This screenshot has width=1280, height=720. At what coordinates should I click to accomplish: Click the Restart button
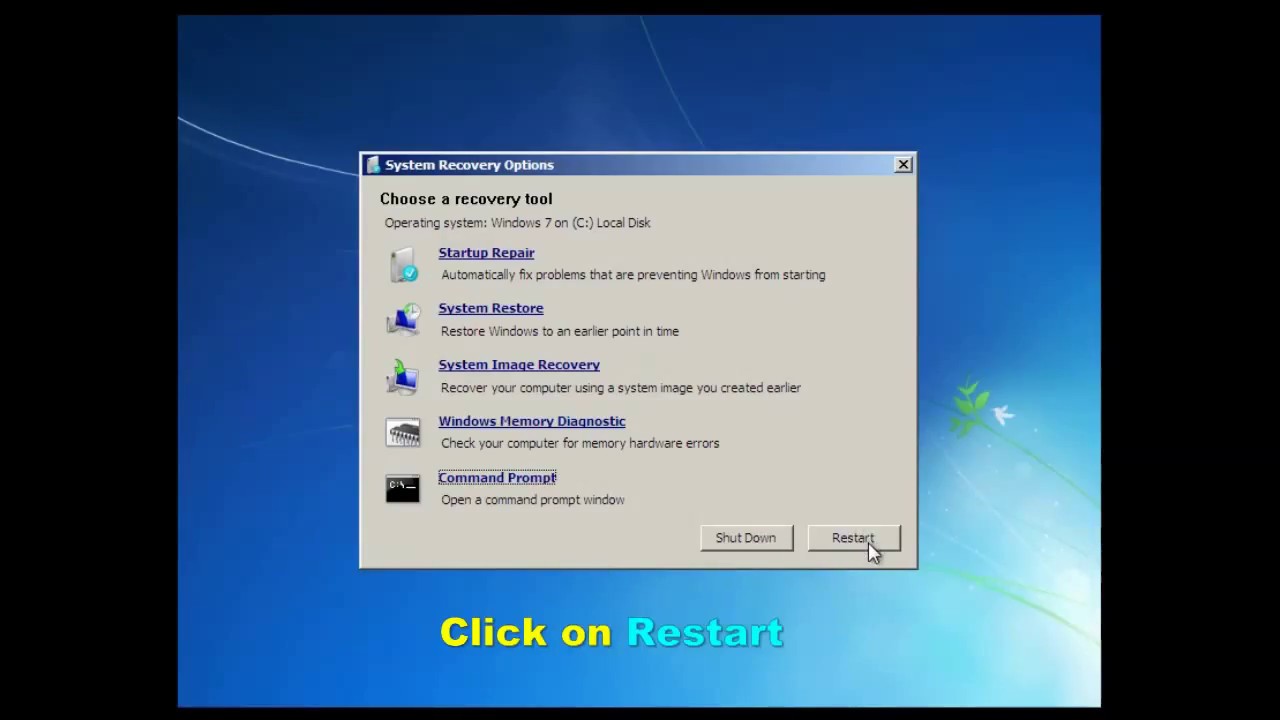(x=854, y=538)
